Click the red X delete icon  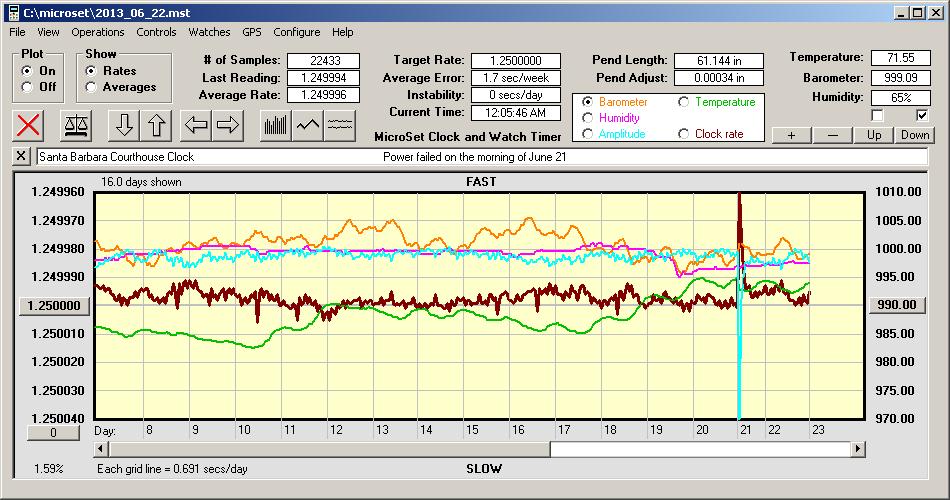tap(28, 125)
